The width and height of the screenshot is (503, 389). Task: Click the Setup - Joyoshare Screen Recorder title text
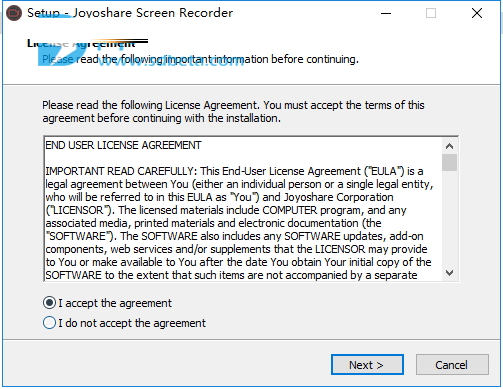[x=130, y=13]
